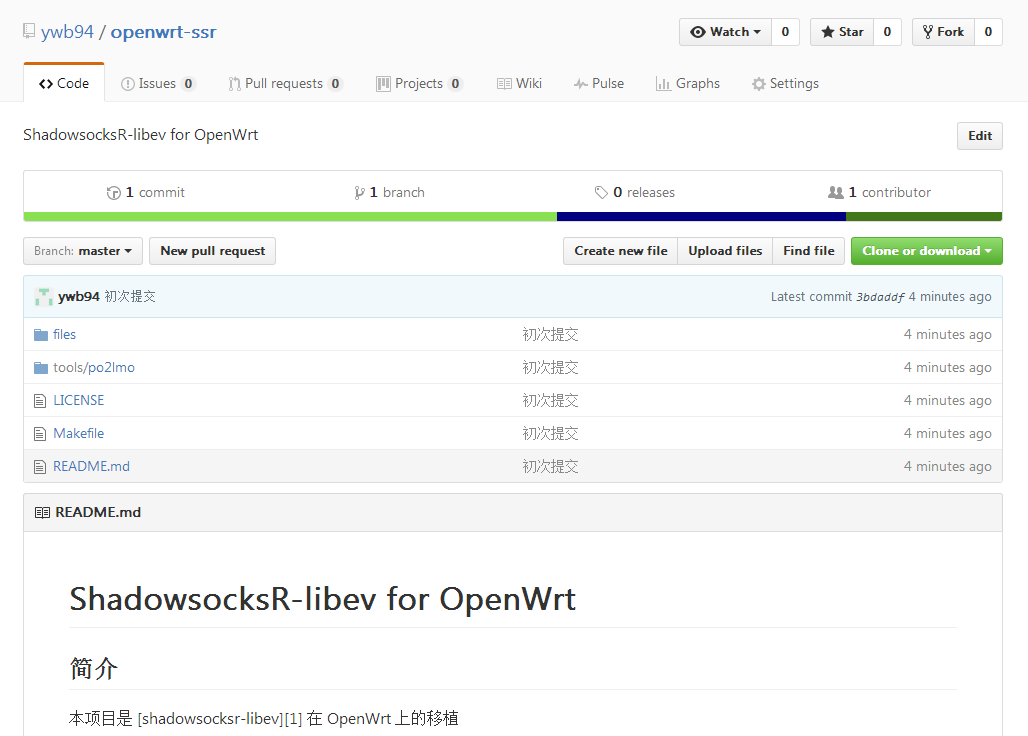1028x736 pixels.
Task: Click the Graphs bar chart icon
Action: click(663, 84)
